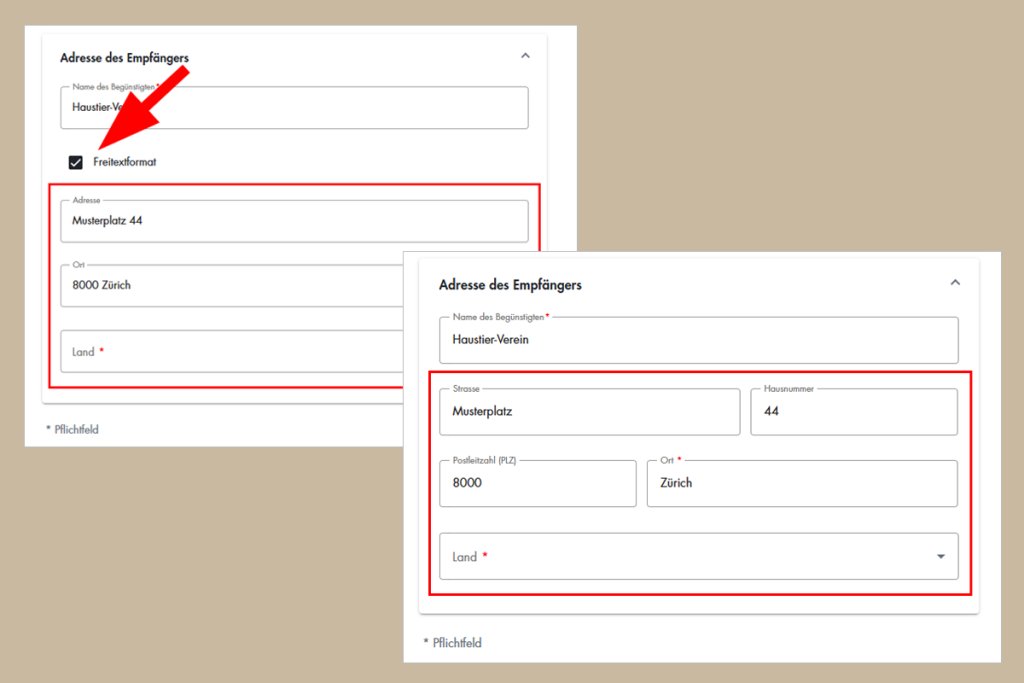The height and width of the screenshot is (683, 1024).
Task: Click the Land label in the structured form
Action: 465,557
